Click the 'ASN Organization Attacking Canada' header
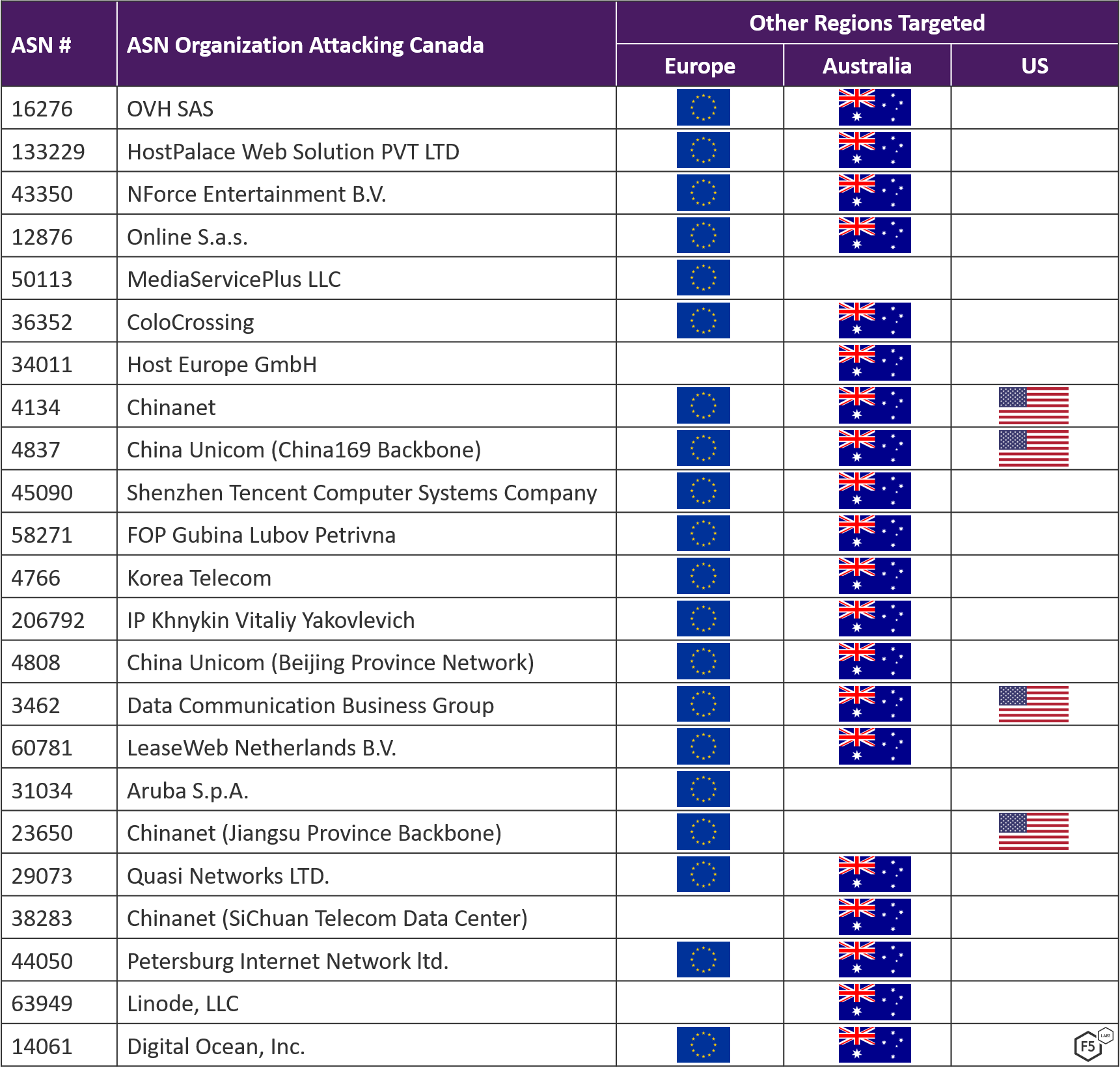Image resolution: width=1120 pixels, height=1075 pixels. (x=305, y=46)
